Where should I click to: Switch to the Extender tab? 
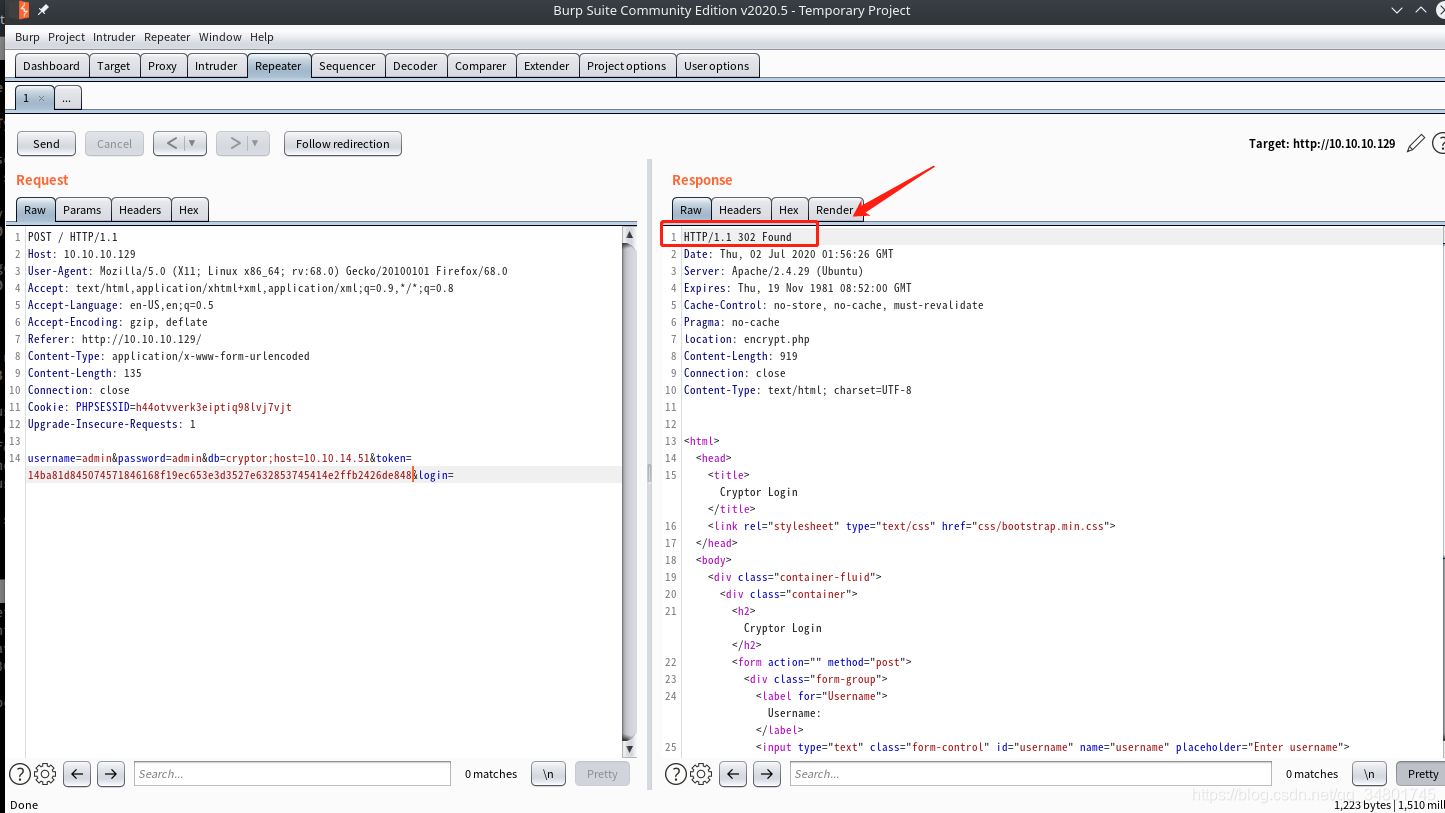point(547,66)
